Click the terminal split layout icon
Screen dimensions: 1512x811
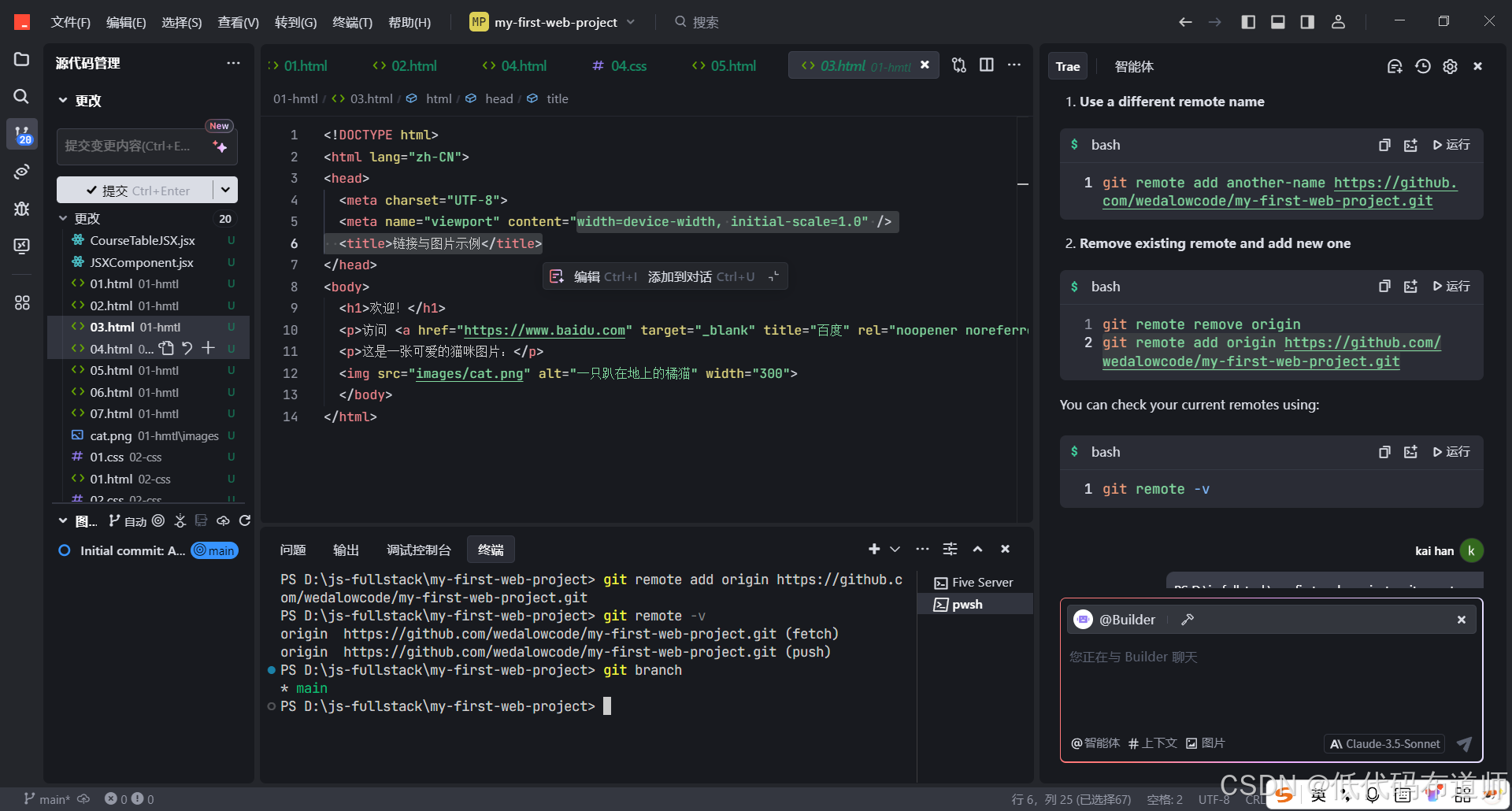pyautogui.click(x=950, y=549)
